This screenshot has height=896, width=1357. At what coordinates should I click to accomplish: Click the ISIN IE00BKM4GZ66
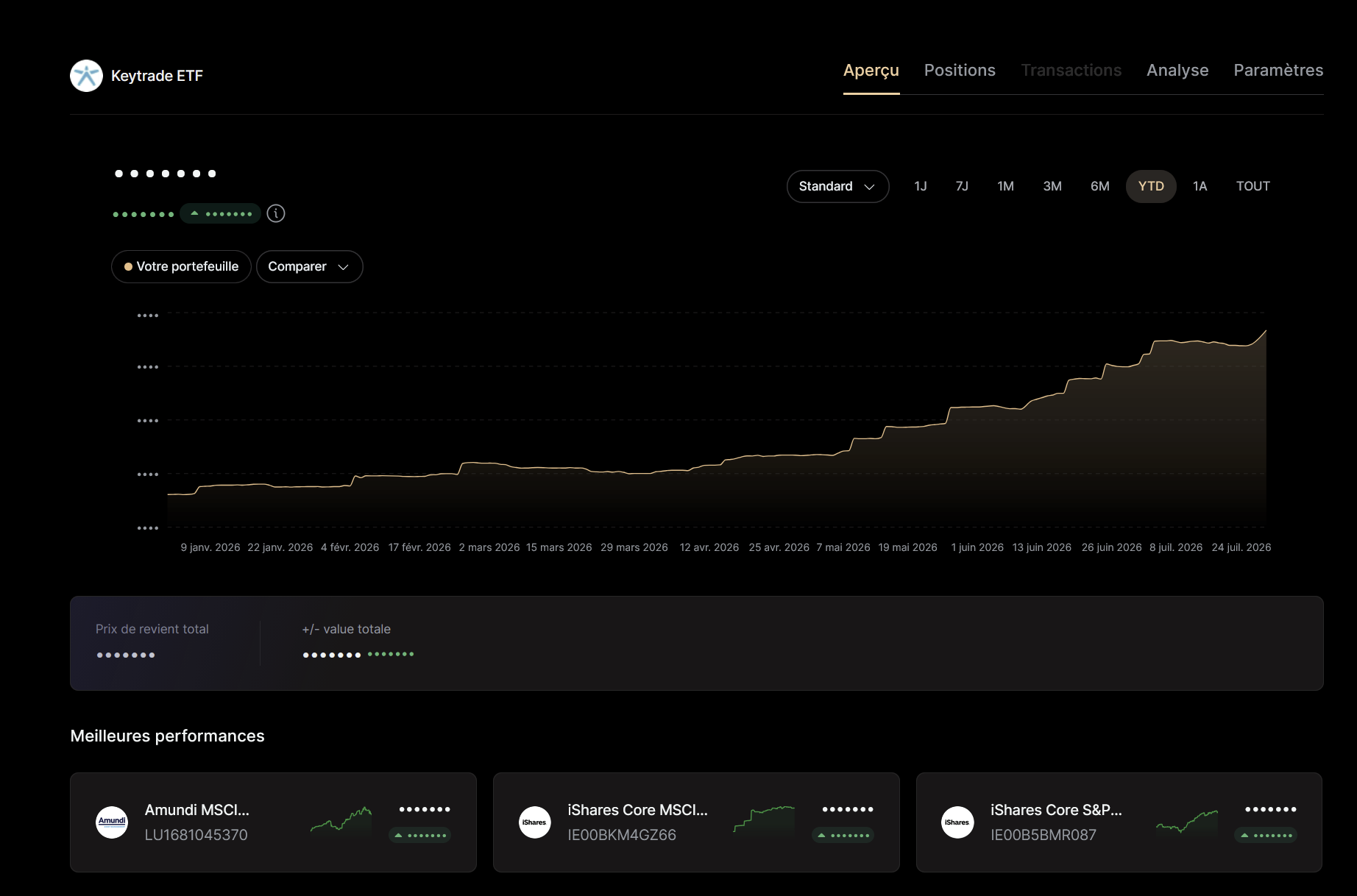tap(622, 835)
